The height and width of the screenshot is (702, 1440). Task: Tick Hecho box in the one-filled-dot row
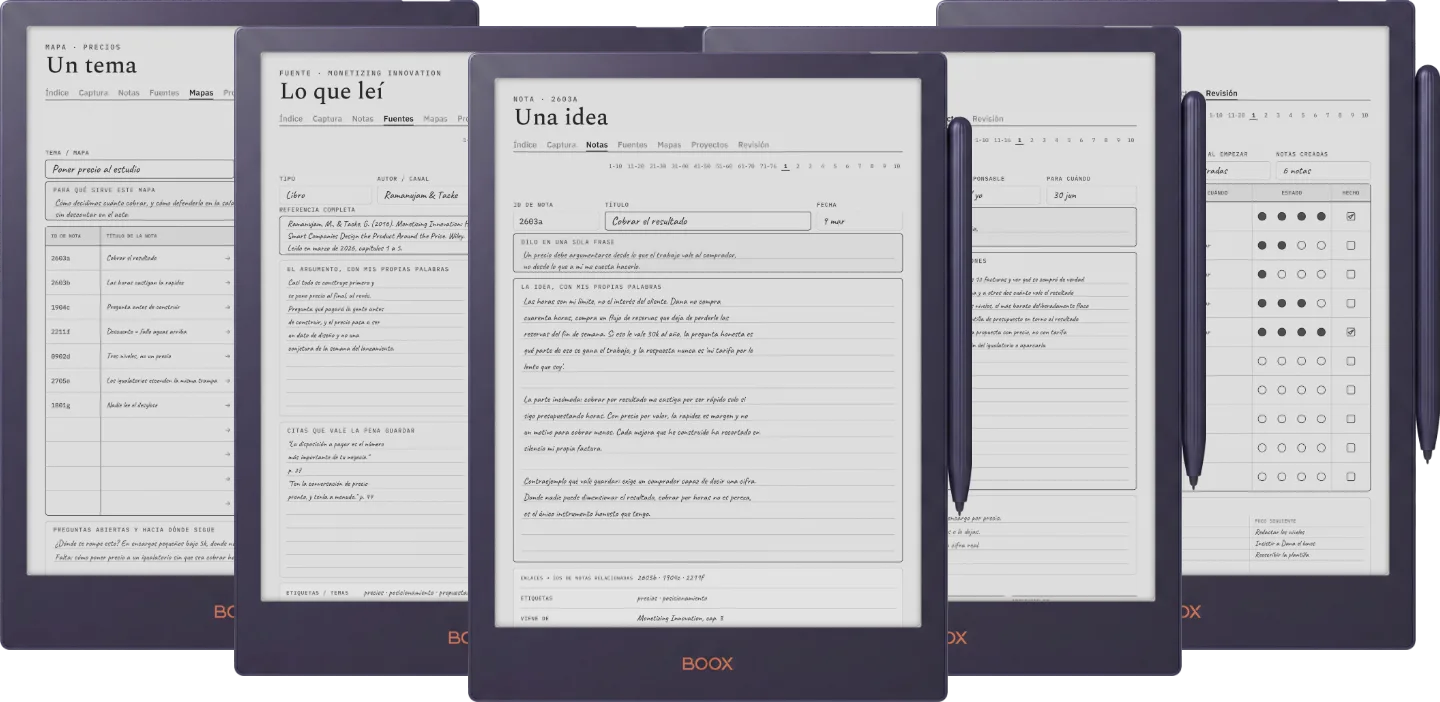coord(1351,274)
